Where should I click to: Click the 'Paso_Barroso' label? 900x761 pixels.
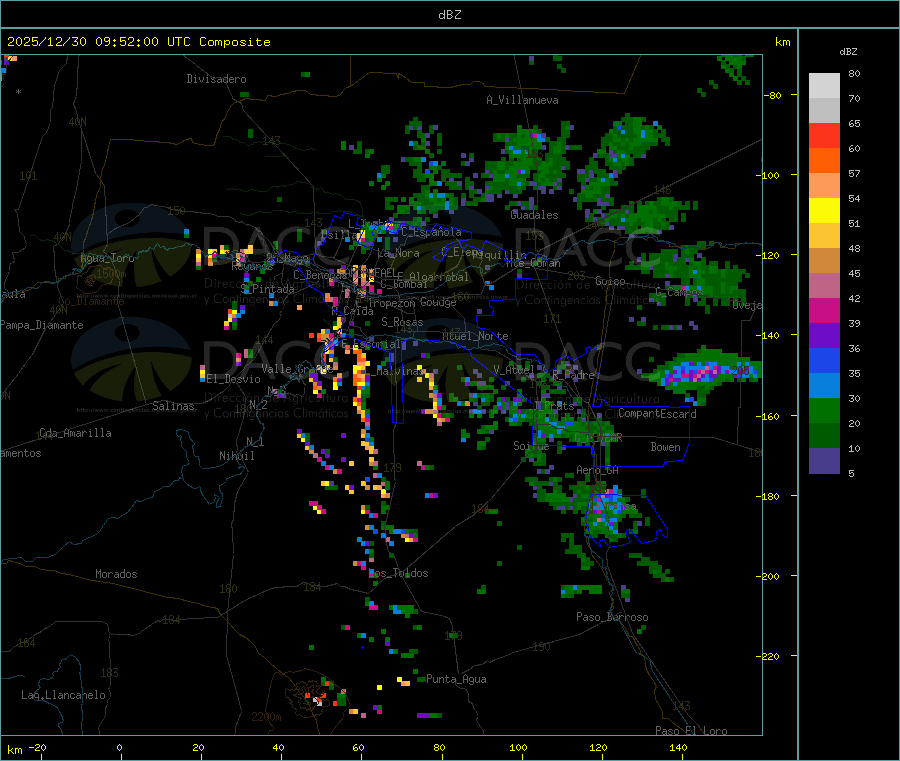612,618
